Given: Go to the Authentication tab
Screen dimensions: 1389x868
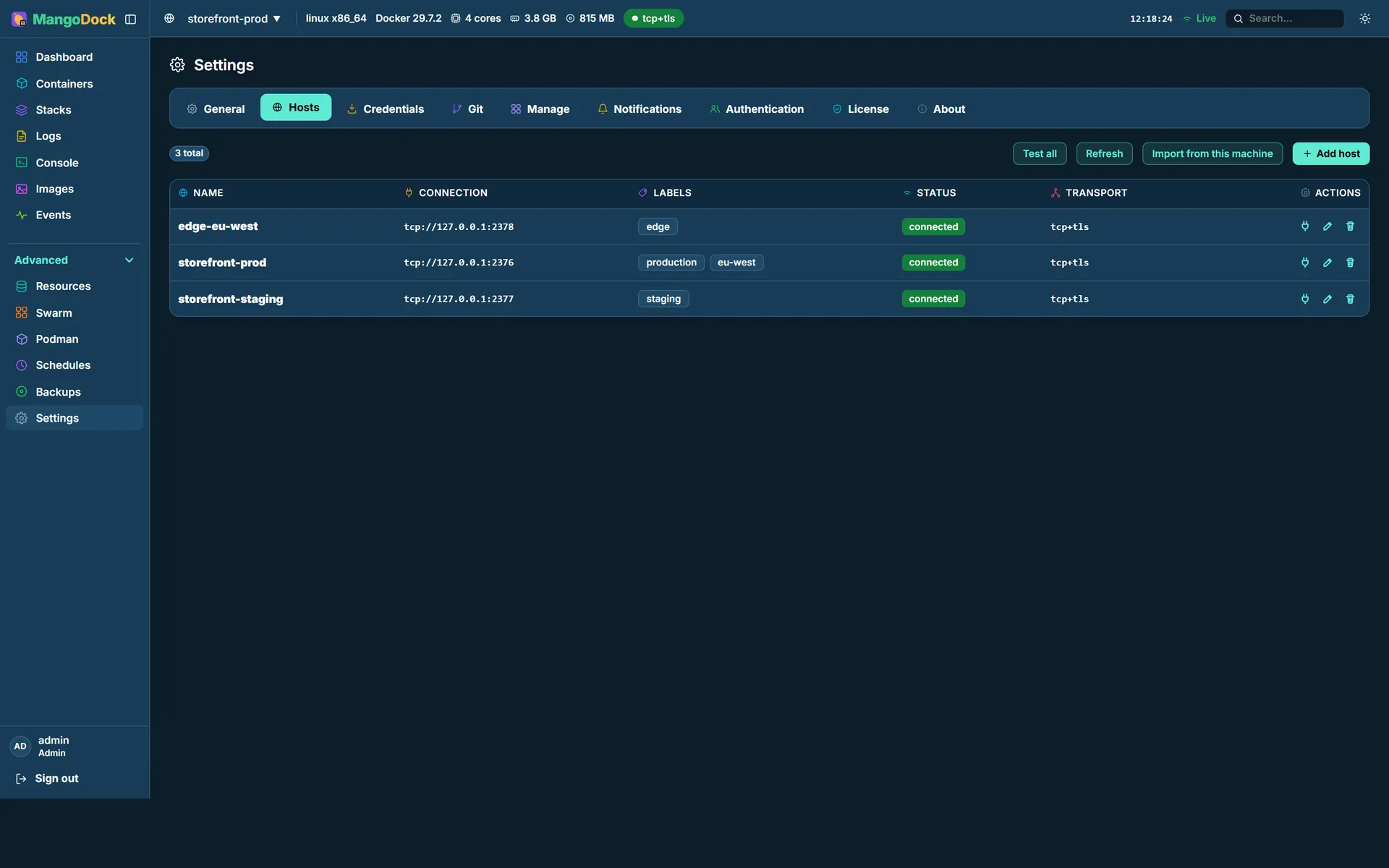Looking at the screenshot, I should pyautogui.click(x=757, y=109).
